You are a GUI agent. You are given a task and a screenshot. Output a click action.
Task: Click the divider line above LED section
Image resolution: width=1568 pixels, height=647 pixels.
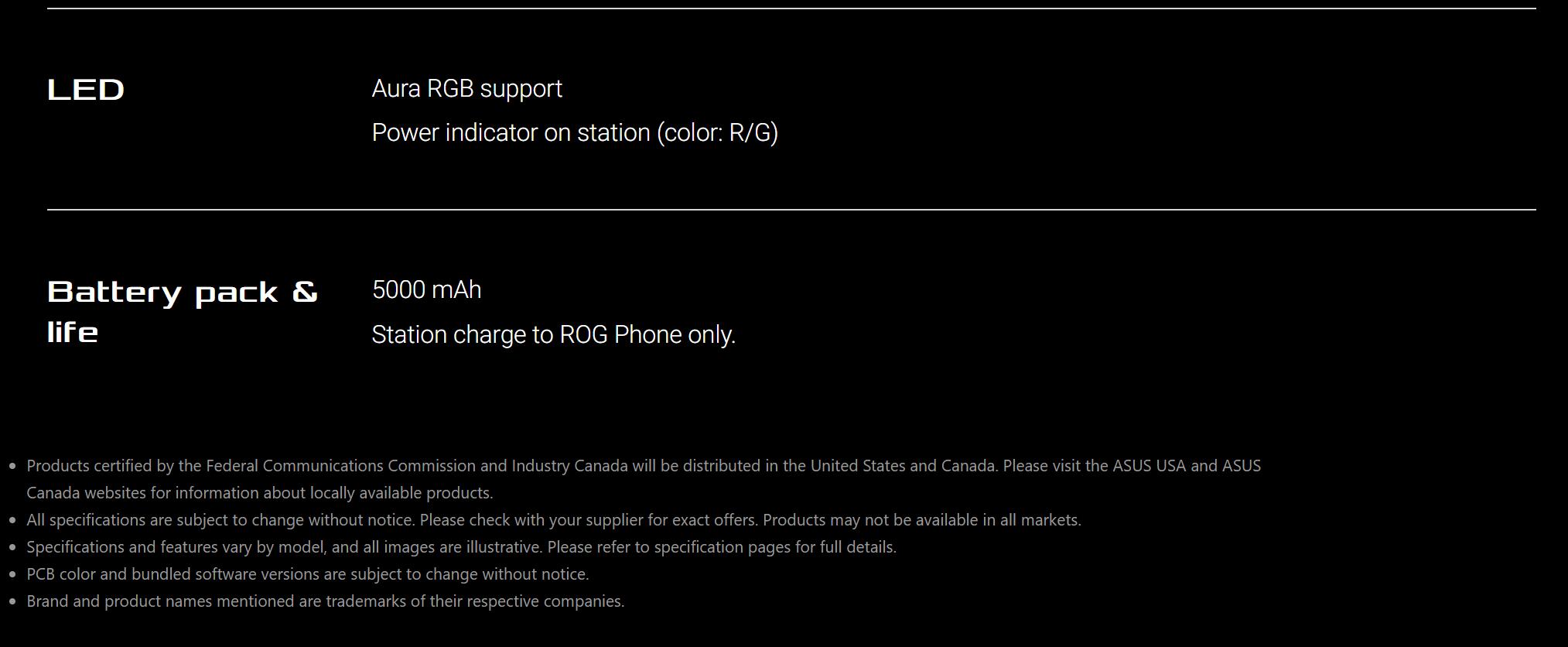pos(791,9)
